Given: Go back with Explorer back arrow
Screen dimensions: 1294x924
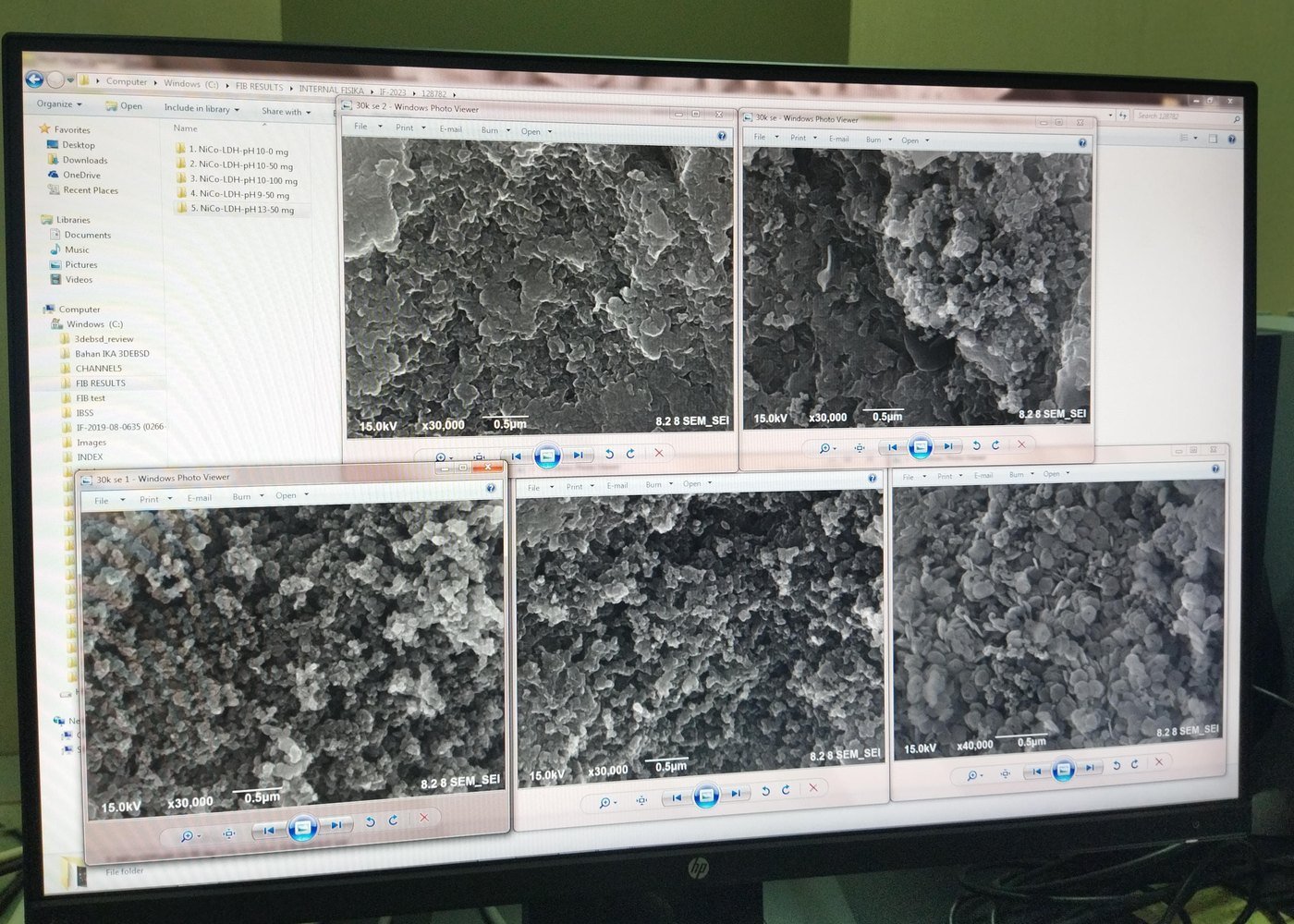Looking at the screenshot, I should (x=34, y=79).
